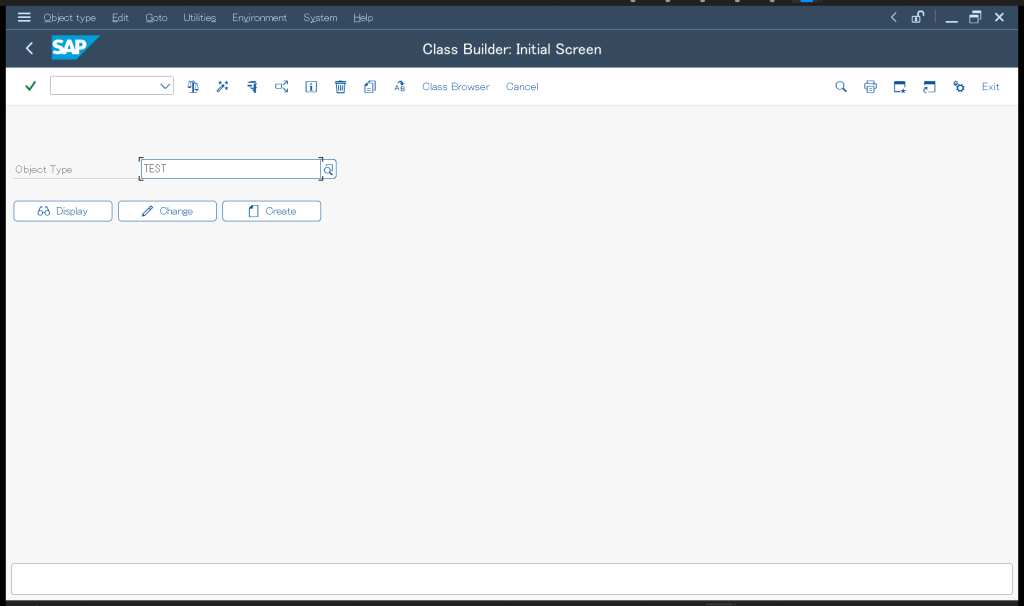Screen dimensions: 1024x606
Task: Click the info documentation icon
Action: 311,87
